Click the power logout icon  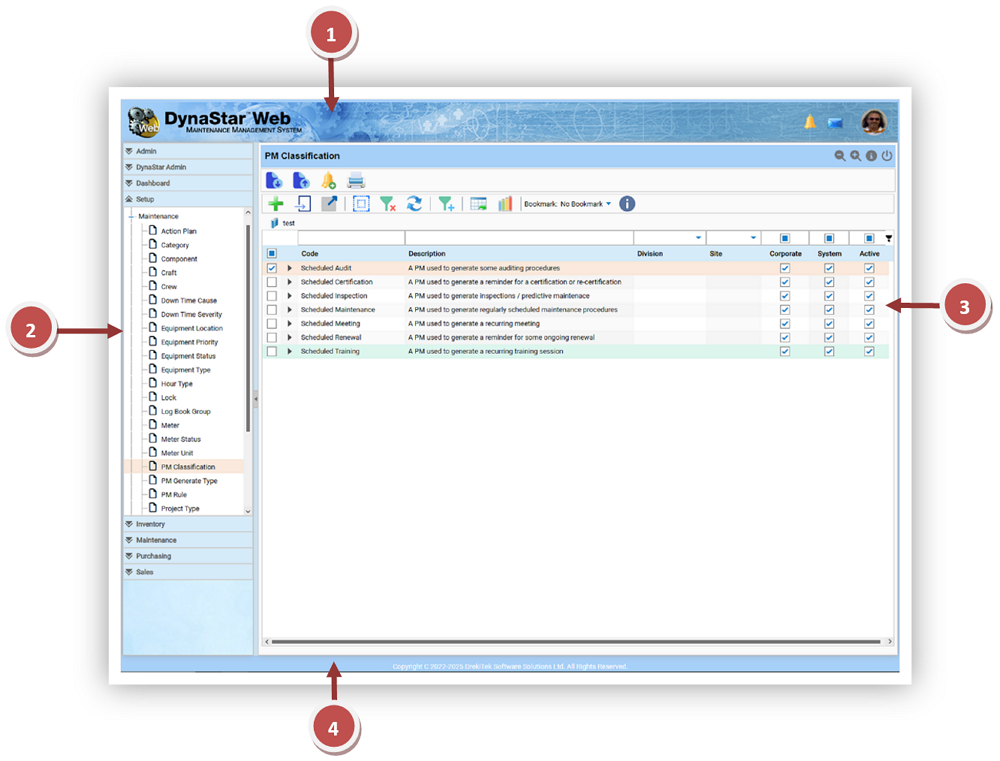(886, 156)
